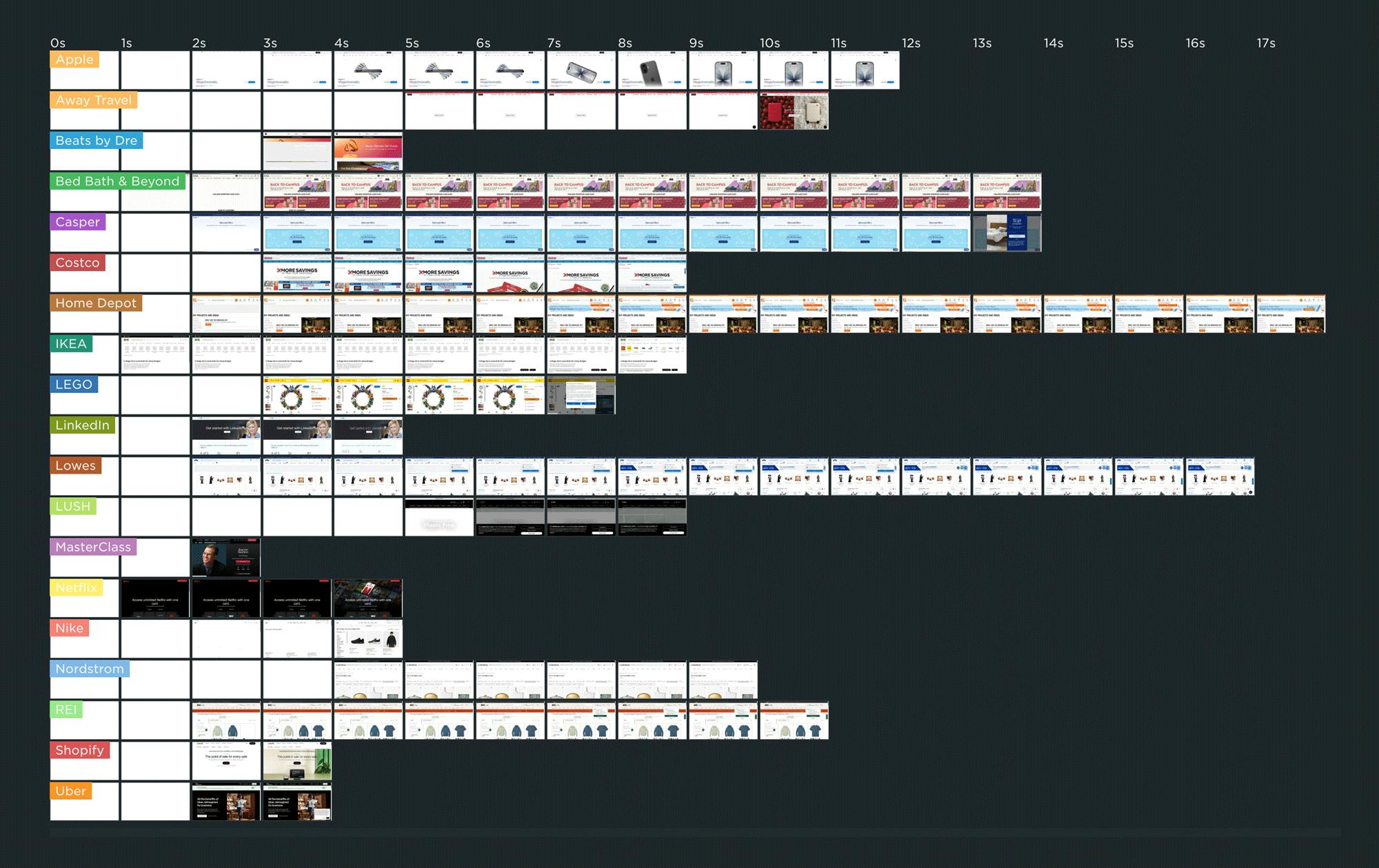Select IKEA's first frame at 1s
Viewport: 1379px width, 868px height.
[x=155, y=354]
